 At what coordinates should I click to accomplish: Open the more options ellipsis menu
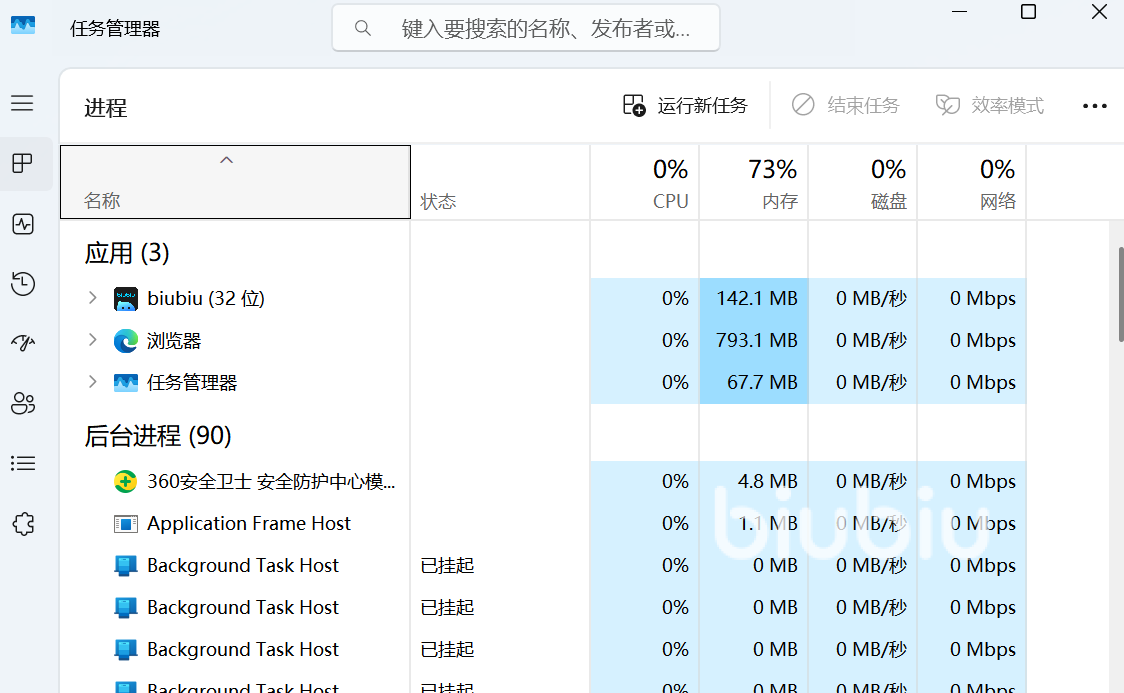[x=1095, y=106]
